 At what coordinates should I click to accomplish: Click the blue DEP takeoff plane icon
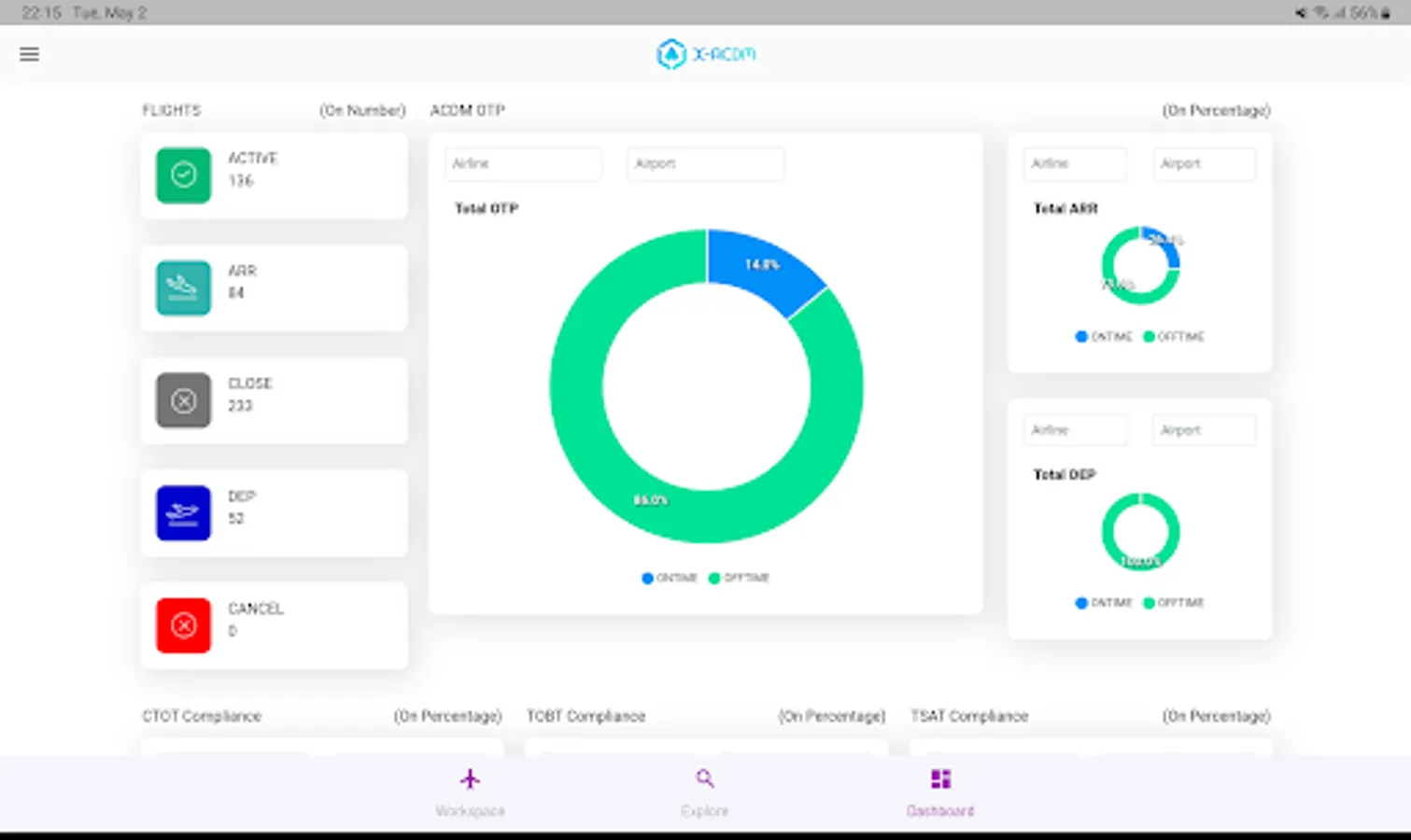pos(183,512)
